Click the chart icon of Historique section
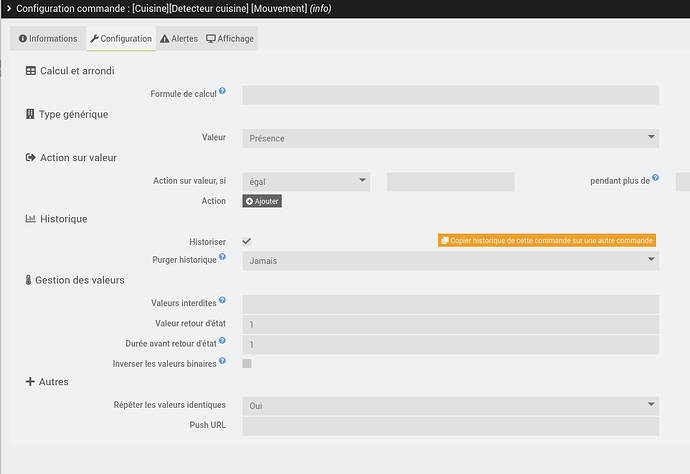This screenshot has height=474, width=690. 30,219
